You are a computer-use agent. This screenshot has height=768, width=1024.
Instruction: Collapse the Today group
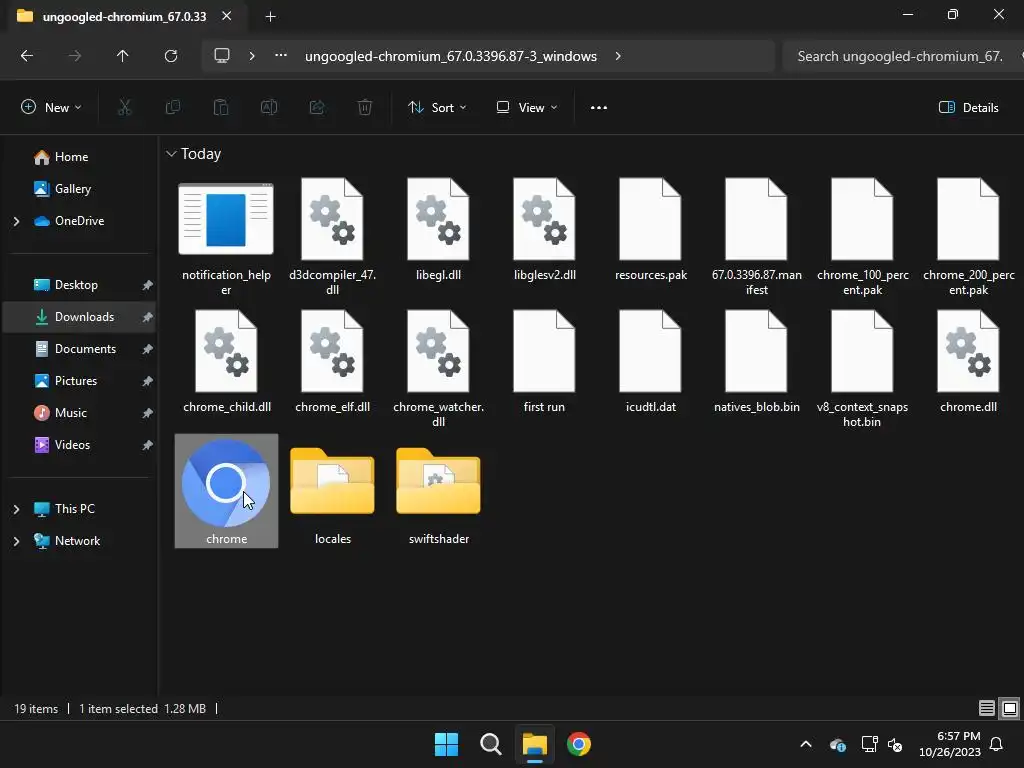tap(171, 154)
